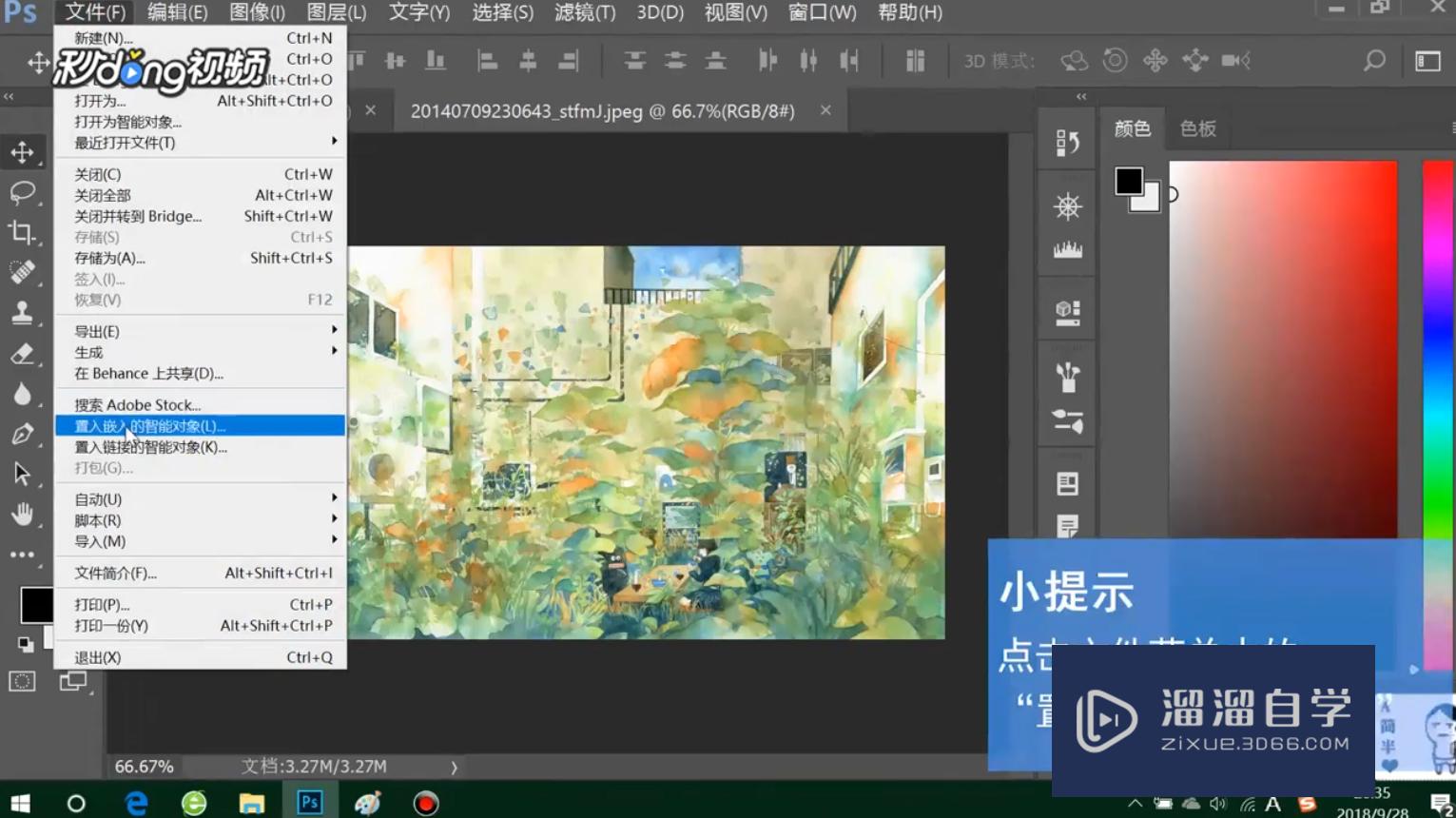Open the Brush presets panel icon
This screenshot has height=818, width=1456.
[1067, 378]
